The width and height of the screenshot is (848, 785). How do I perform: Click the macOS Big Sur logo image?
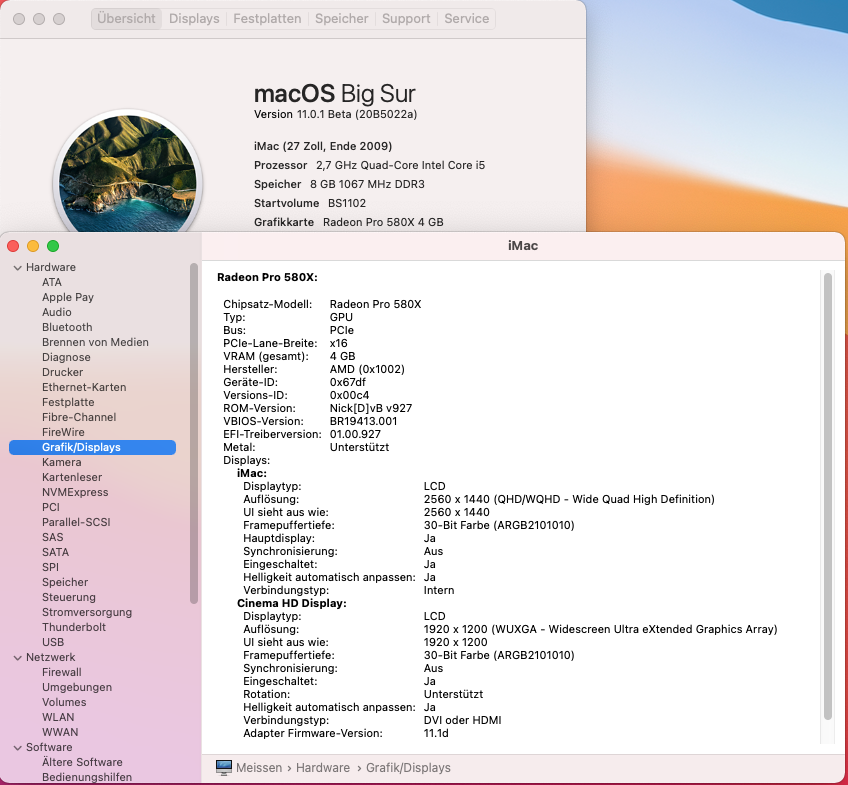point(128,173)
